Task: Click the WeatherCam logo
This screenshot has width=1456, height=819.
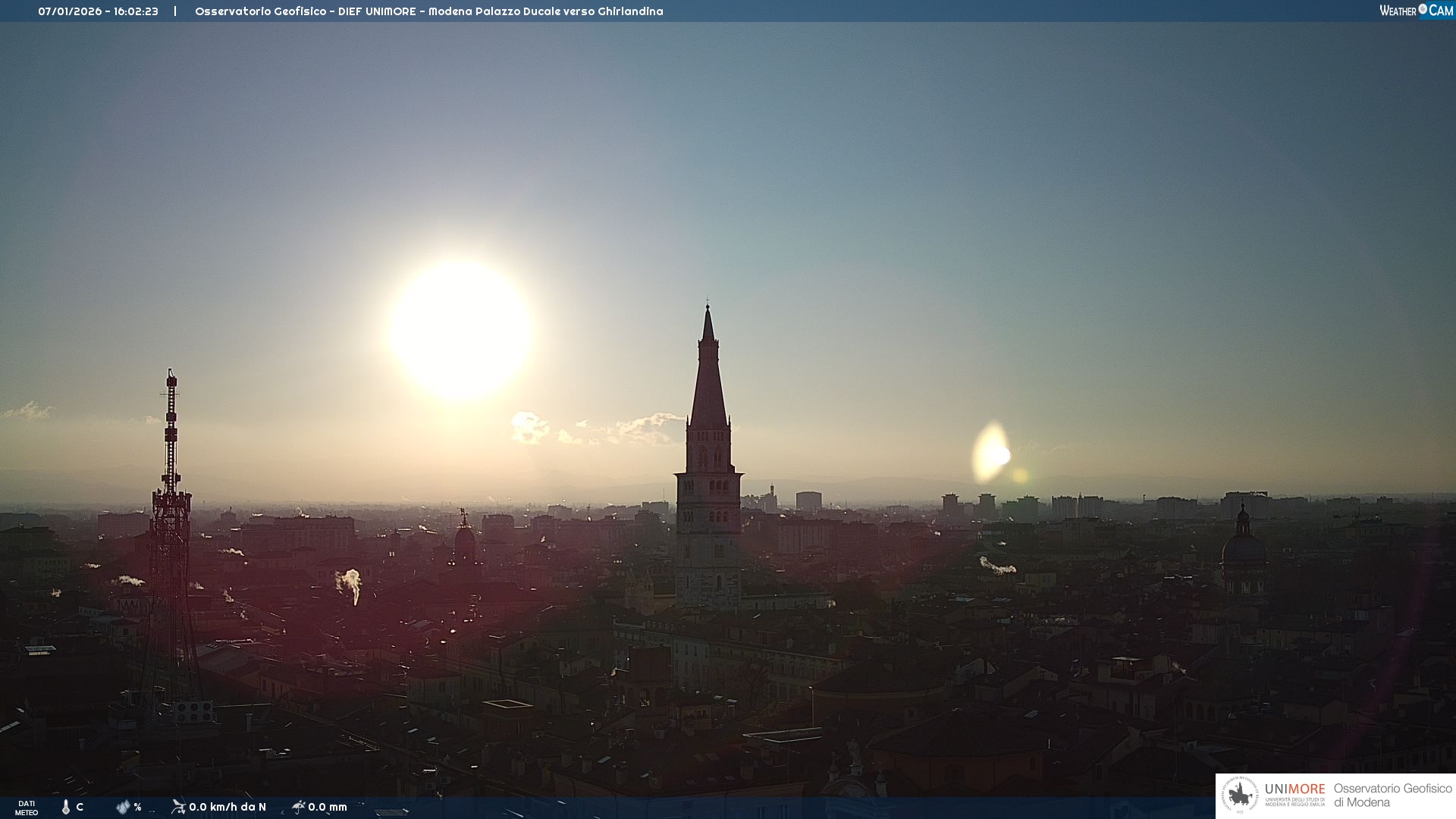Action: 1416,11
